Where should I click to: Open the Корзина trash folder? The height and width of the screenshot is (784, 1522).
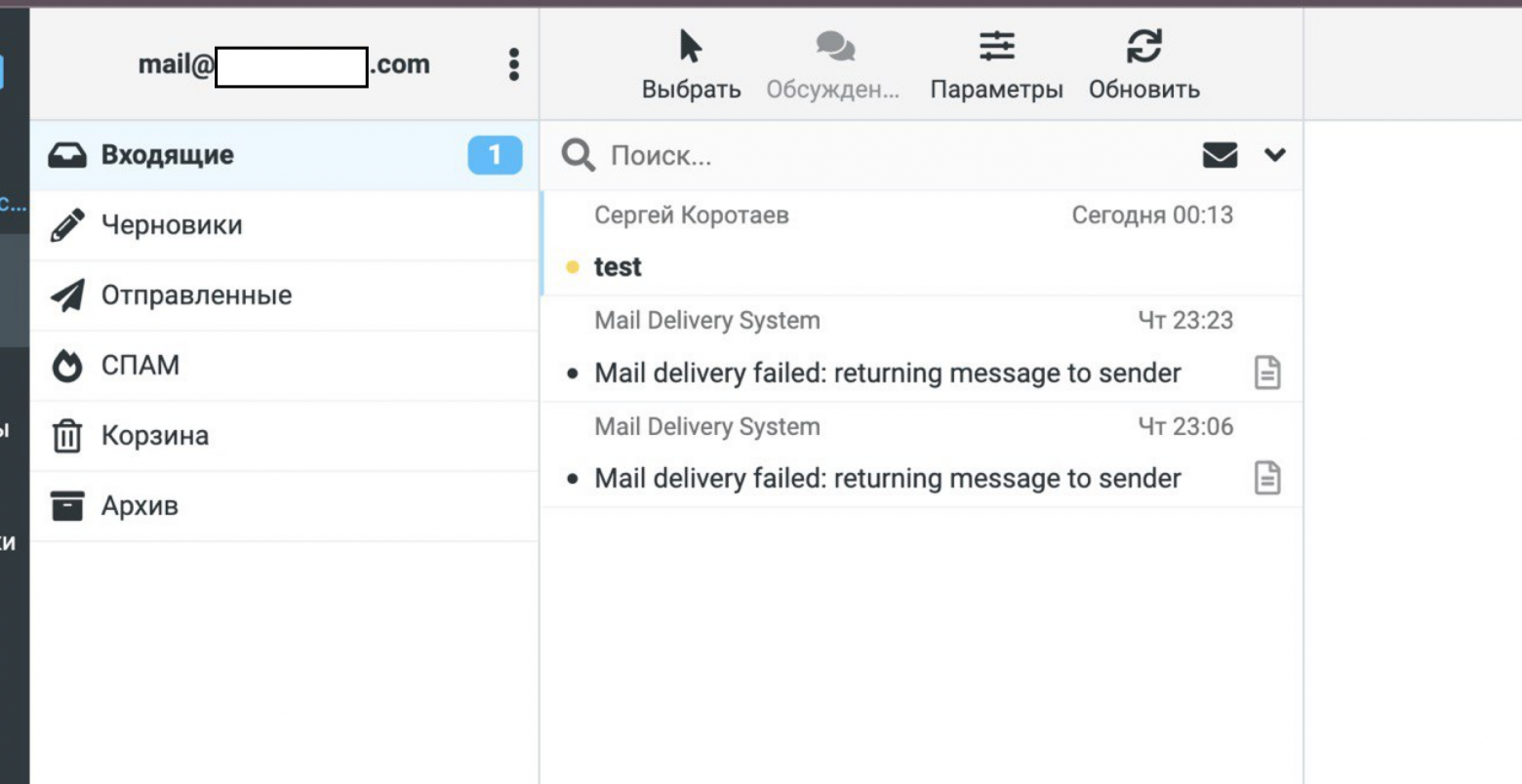click(154, 436)
